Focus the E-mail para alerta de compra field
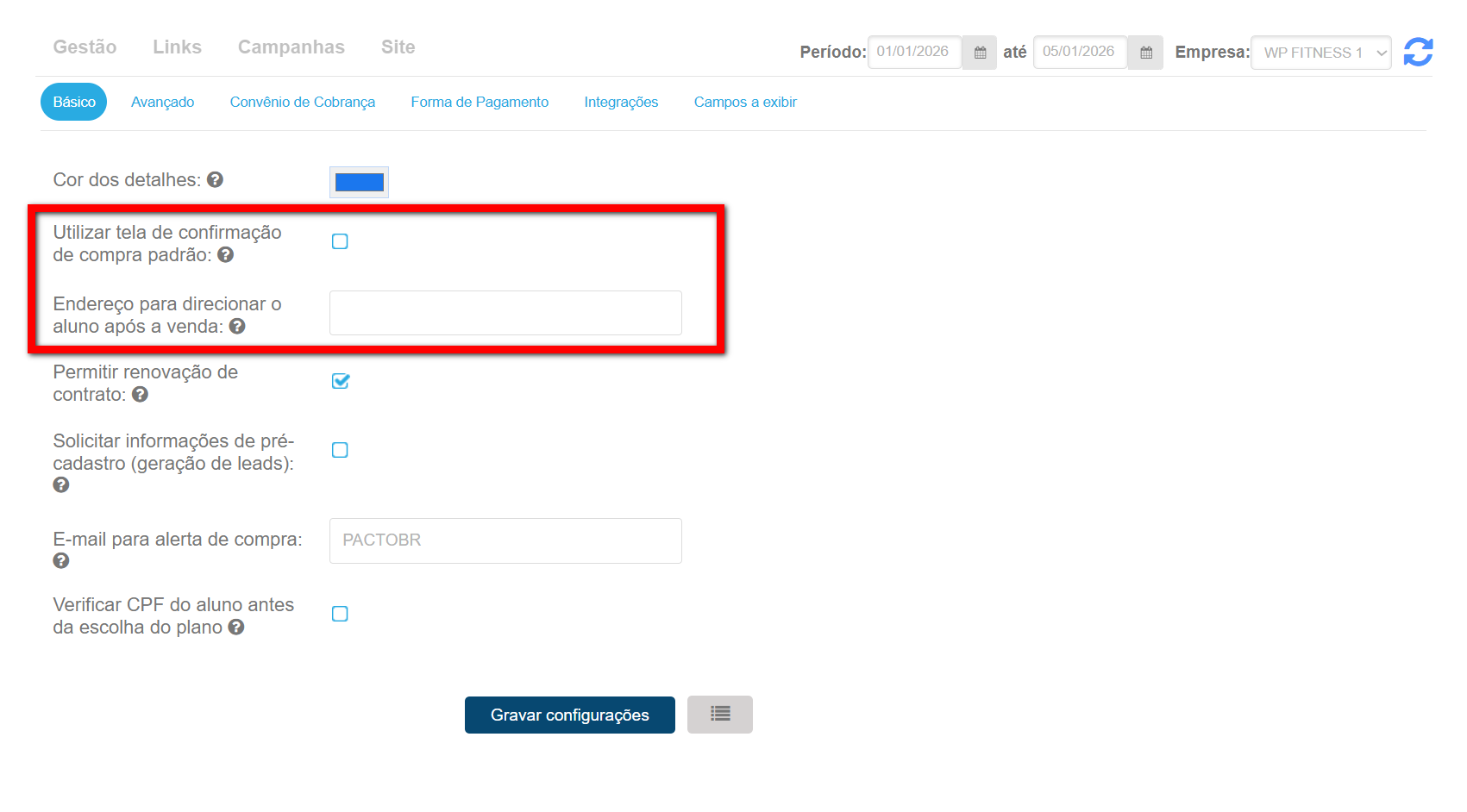The height and width of the screenshot is (812, 1467). pyautogui.click(x=505, y=540)
